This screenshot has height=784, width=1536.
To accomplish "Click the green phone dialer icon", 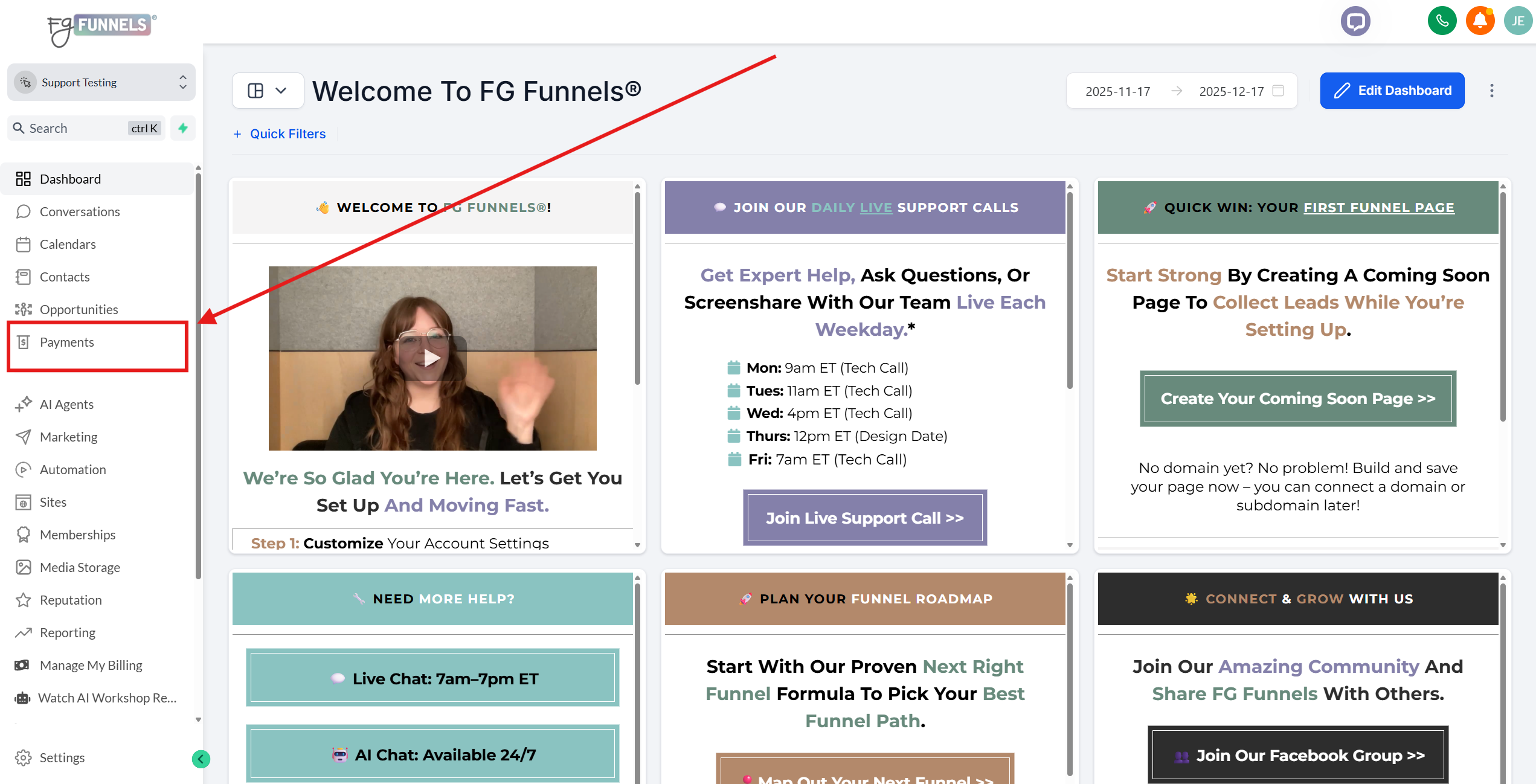I will tap(1442, 21).
